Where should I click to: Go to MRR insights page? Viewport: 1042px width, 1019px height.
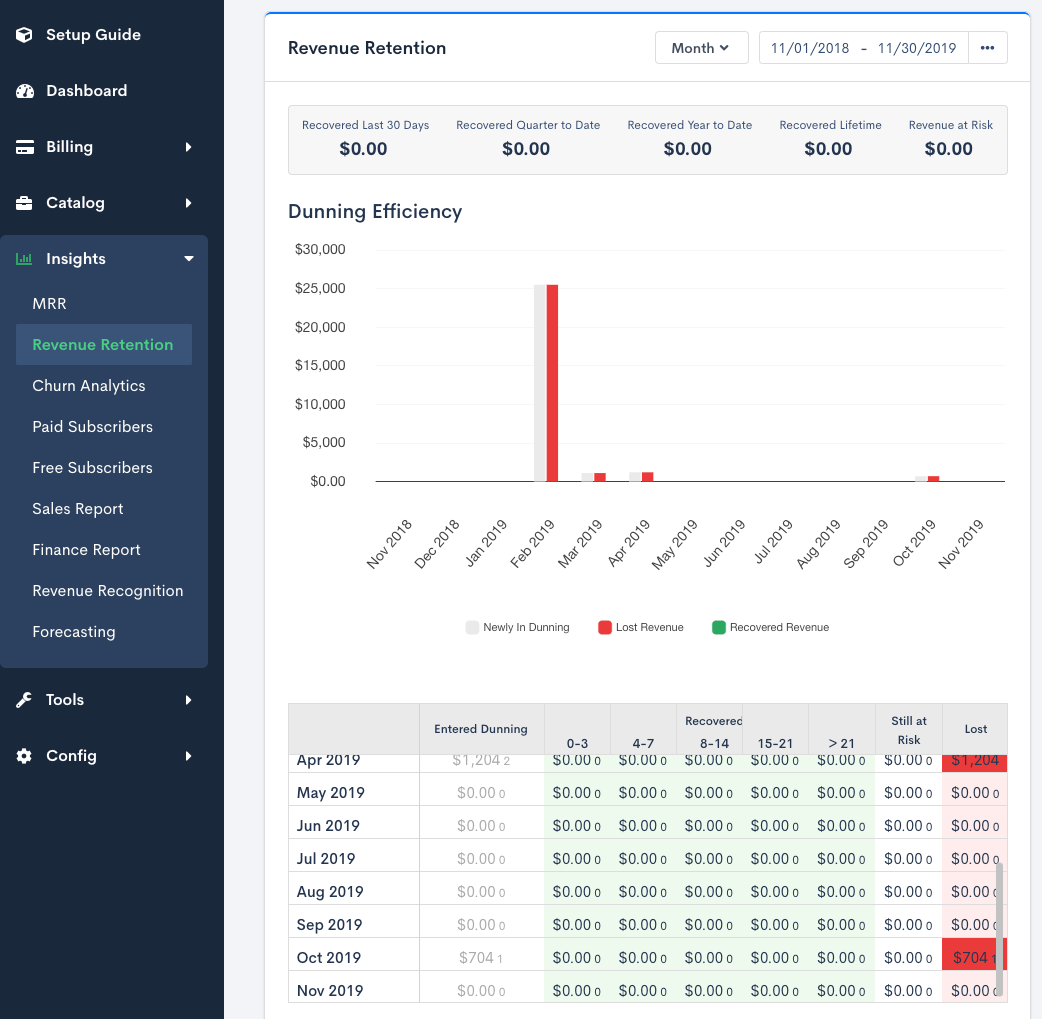click(x=49, y=304)
